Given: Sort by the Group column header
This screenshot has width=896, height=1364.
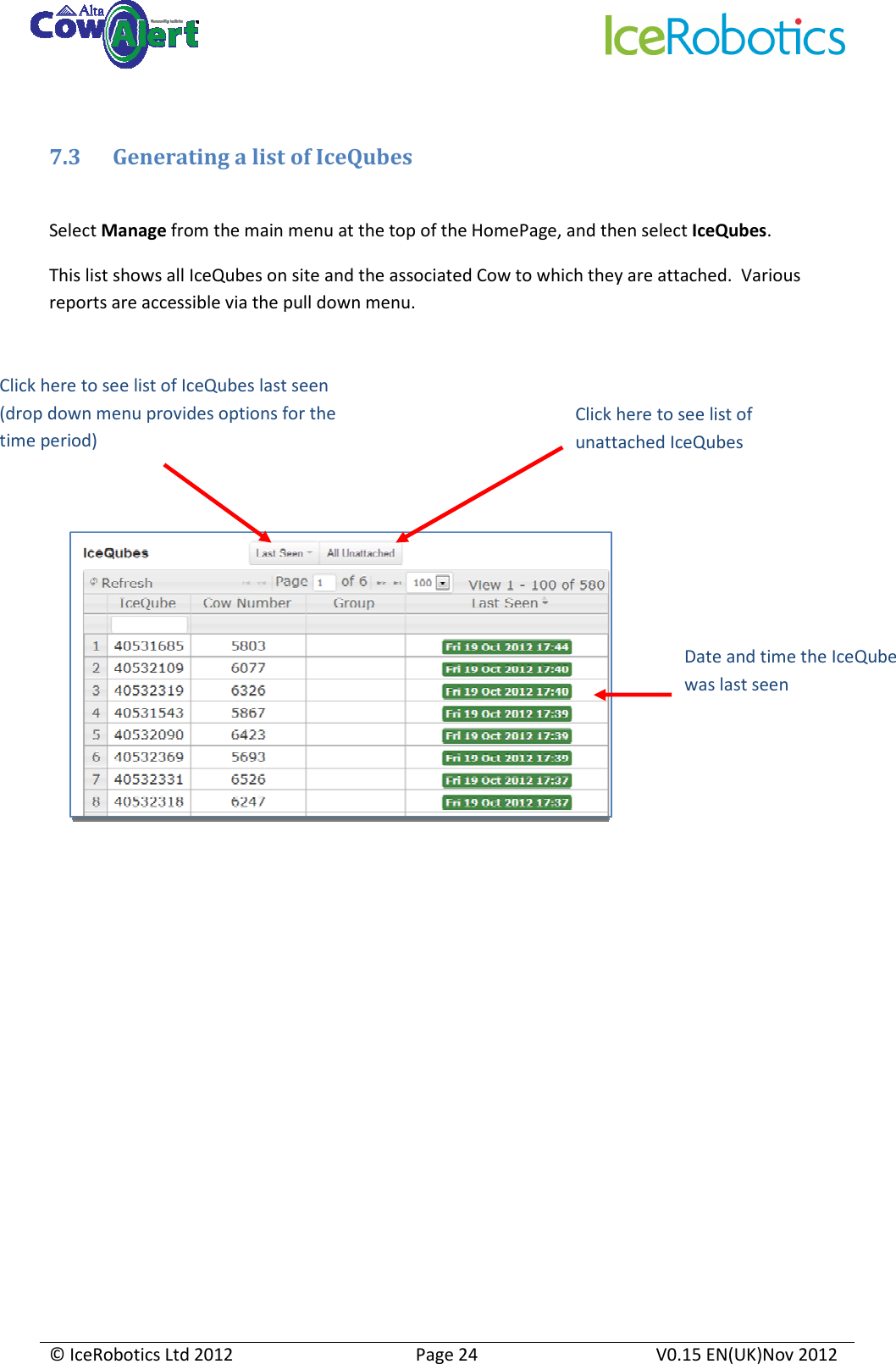Looking at the screenshot, I should click(x=354, y=603).
